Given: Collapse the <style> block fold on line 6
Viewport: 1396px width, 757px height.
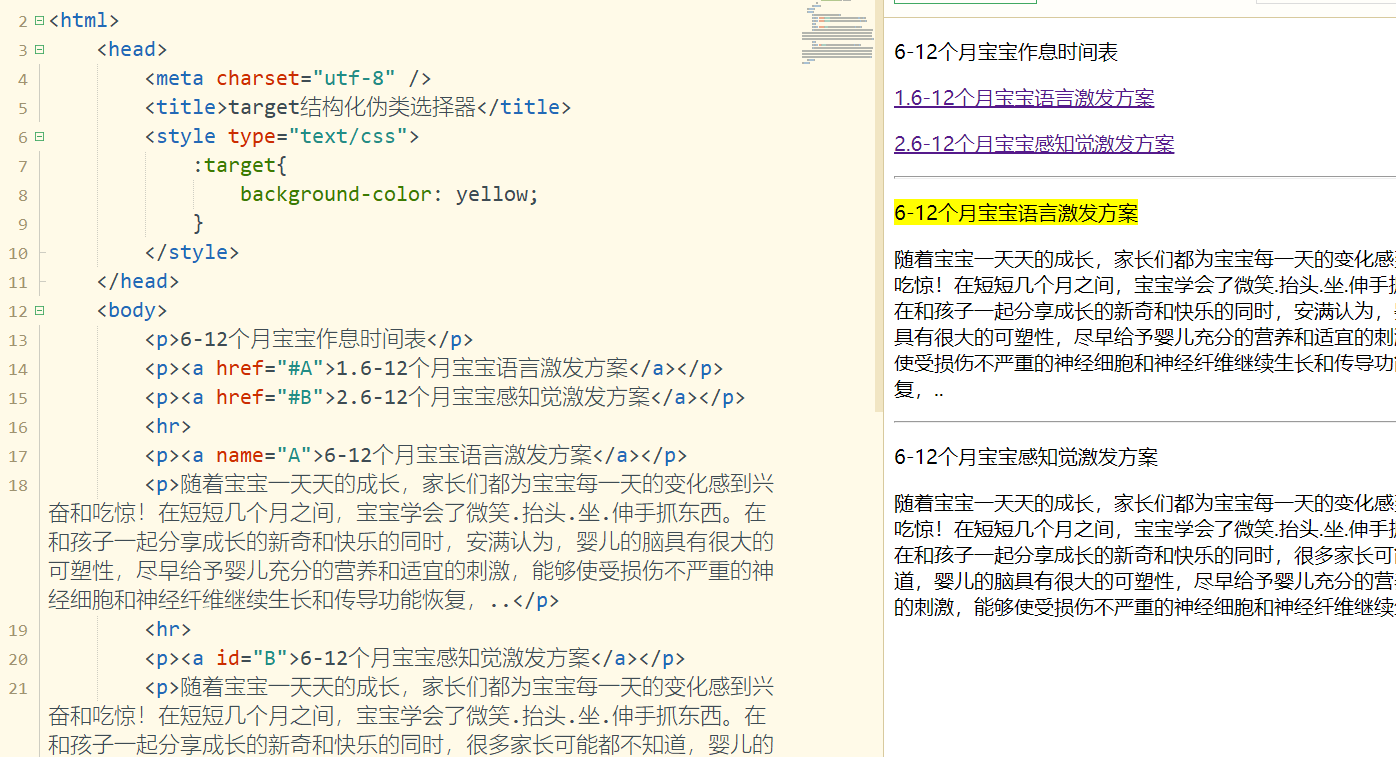Looking at the screenshot, I should tap(39, 136).
